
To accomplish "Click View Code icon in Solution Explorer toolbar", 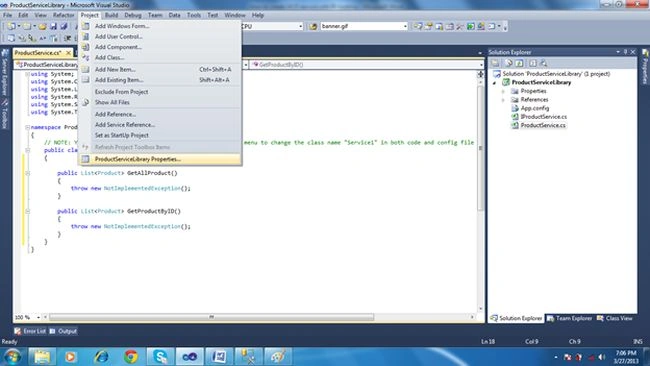I will (x=533, y=63).
